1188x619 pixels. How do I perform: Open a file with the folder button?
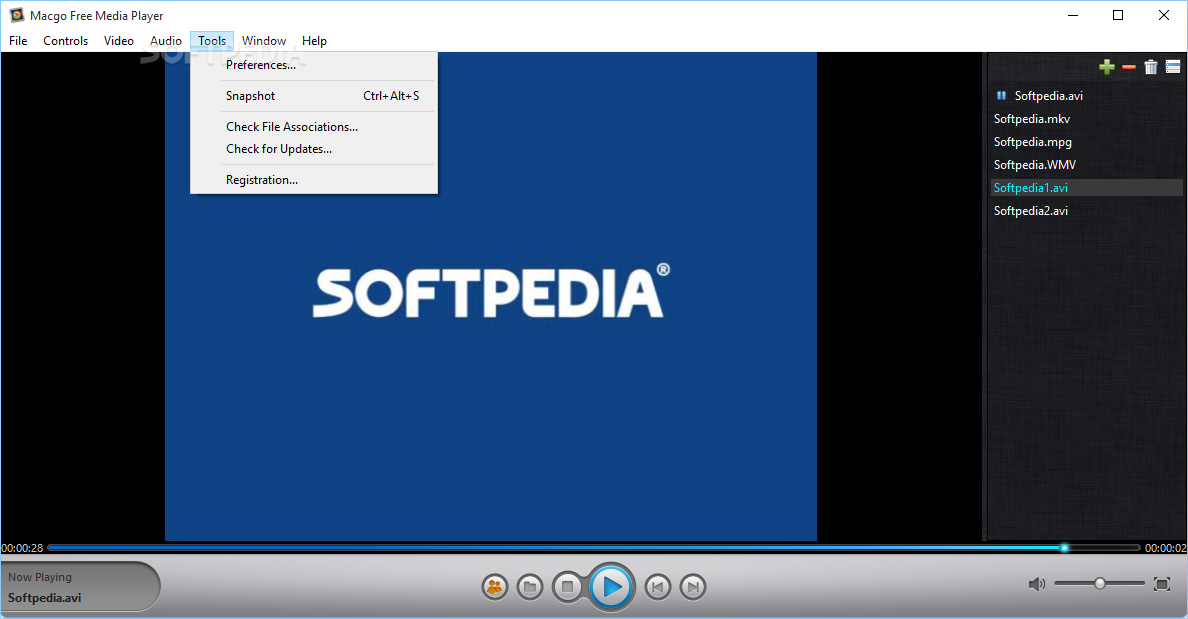(530, 586)
